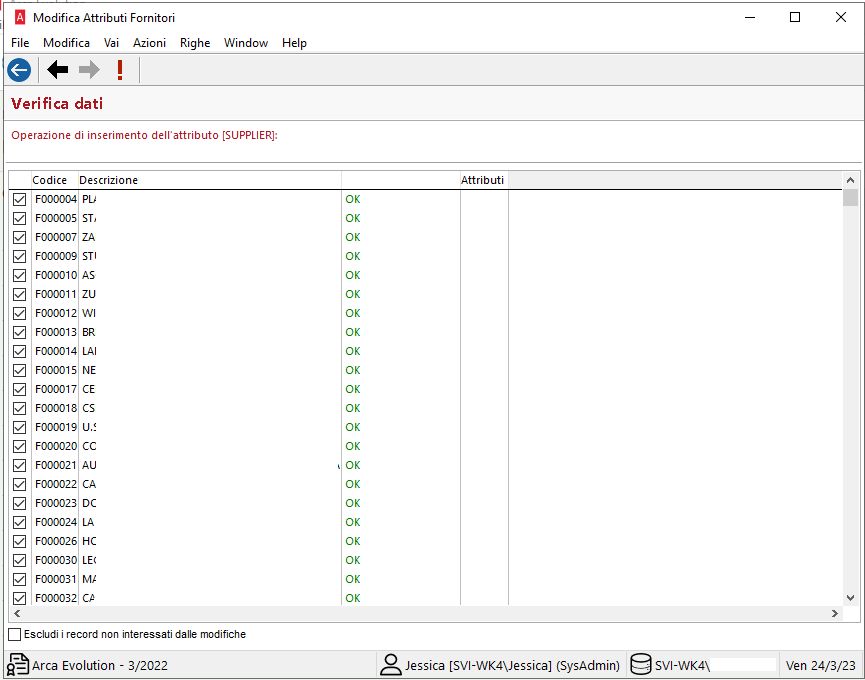The height and width of the screenshot is (680, 865).
Task: Open the File menu
Action: (x=20, y=43)
